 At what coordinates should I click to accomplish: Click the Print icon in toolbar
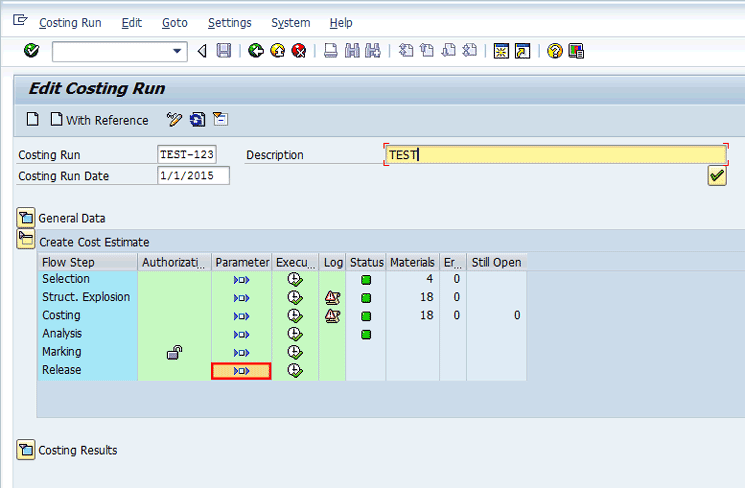[331, 50]
